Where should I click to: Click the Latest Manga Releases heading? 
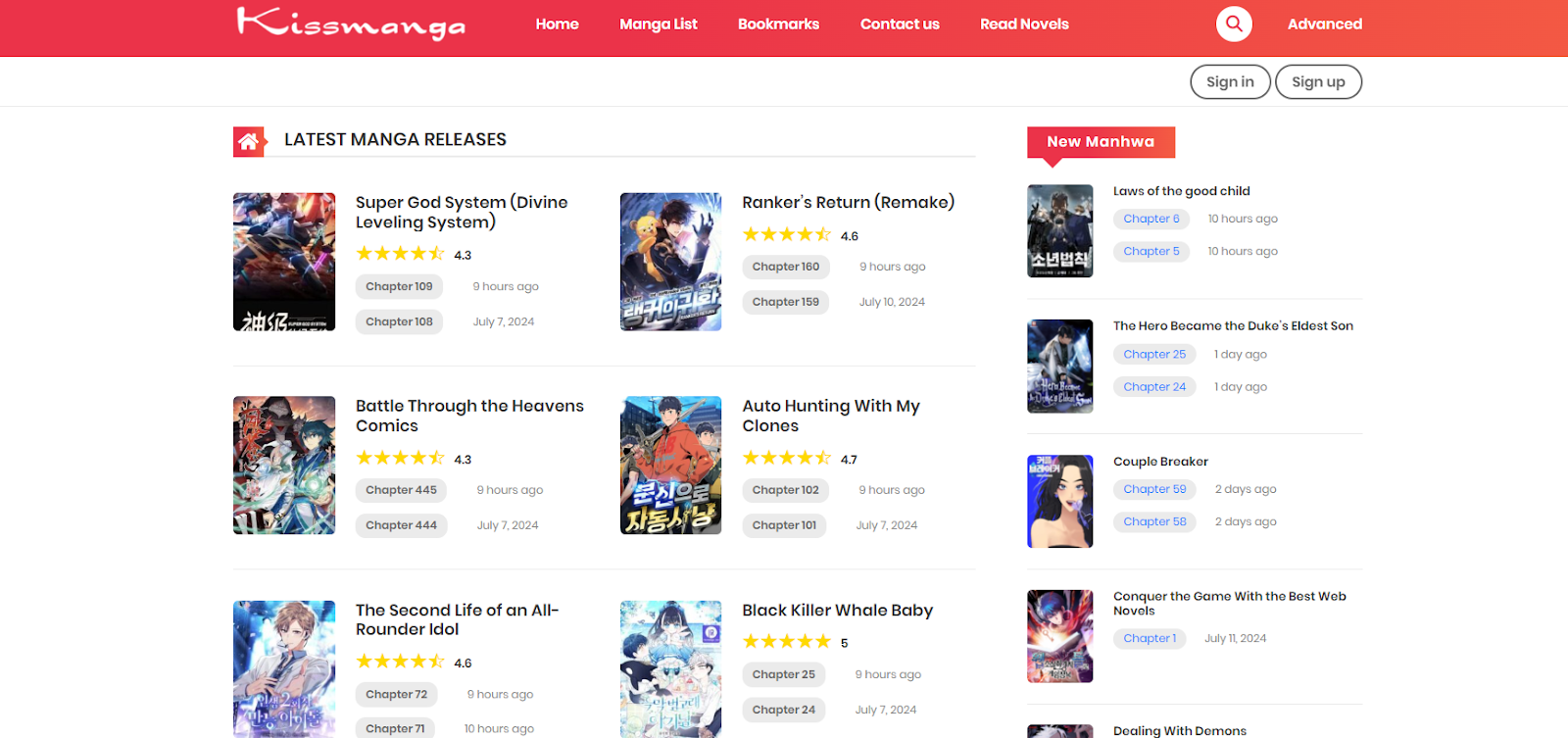pos(395,140)
